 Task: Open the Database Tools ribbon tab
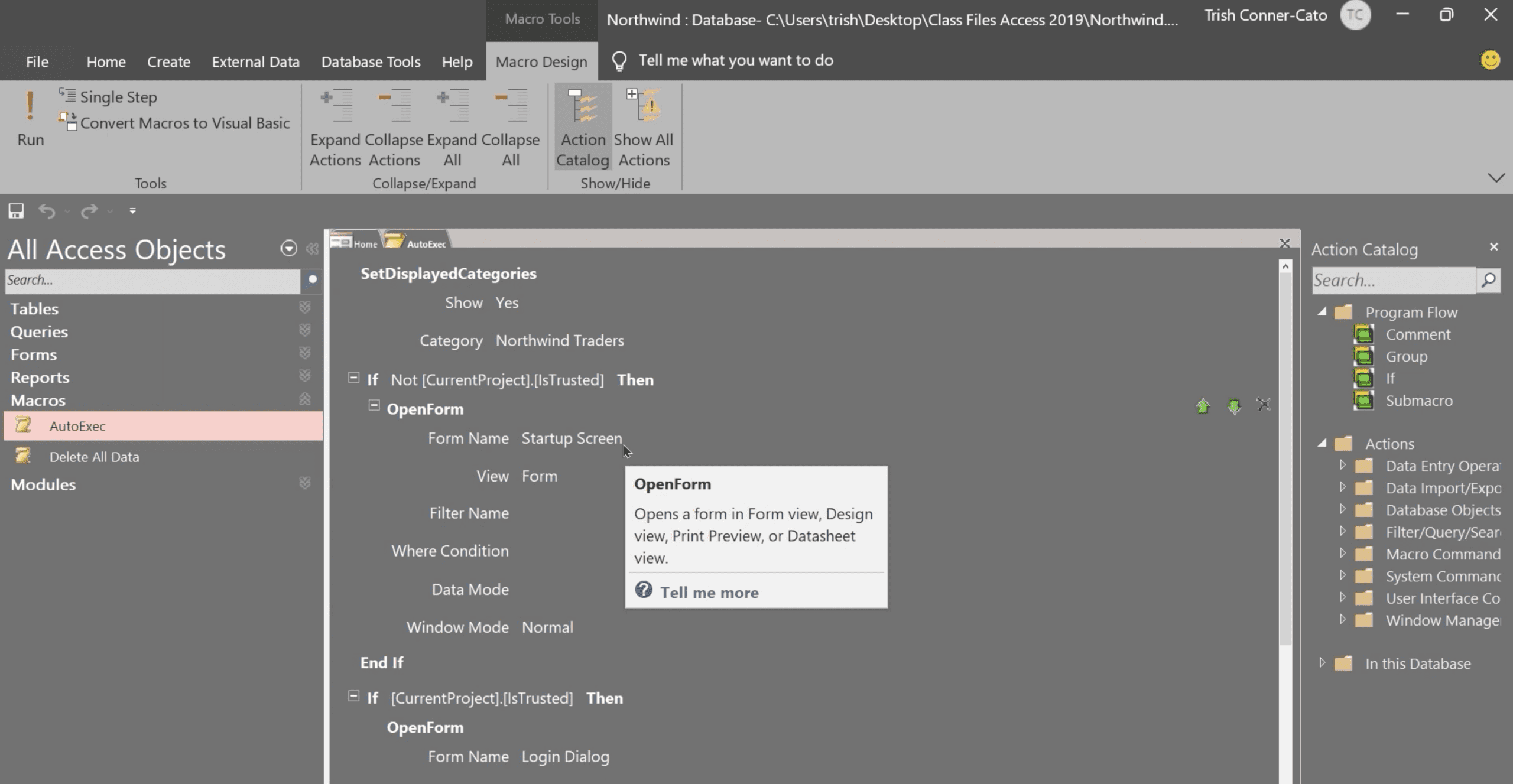coord(371,61)
